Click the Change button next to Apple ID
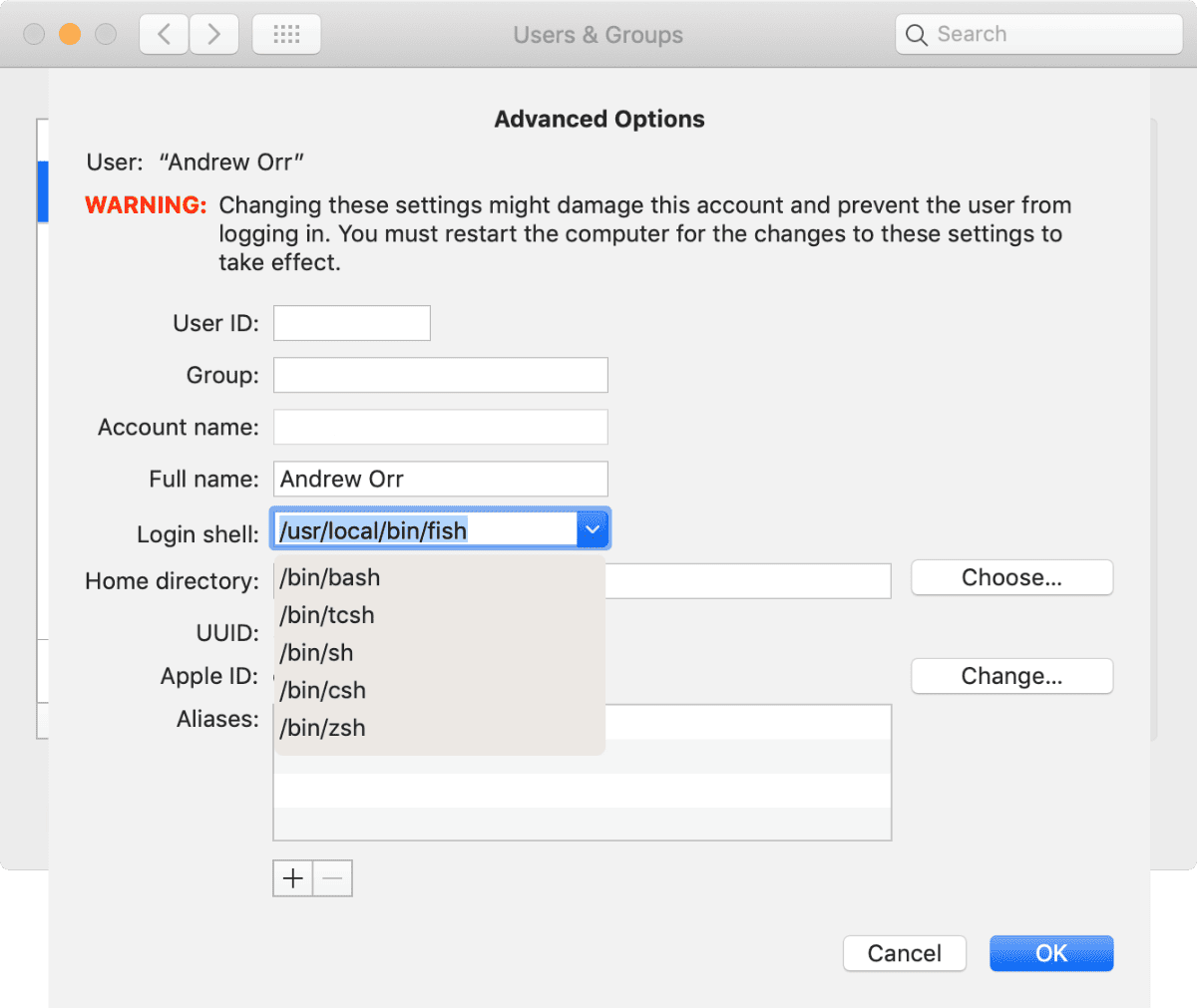The width and height of the screenshot is (1197, 1008). 1011,676
